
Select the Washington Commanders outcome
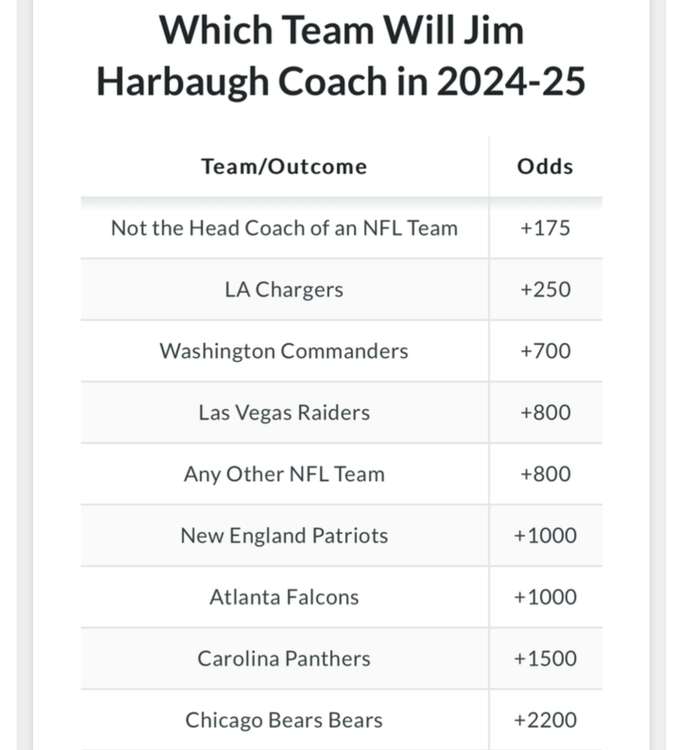(x=284, y=351)
